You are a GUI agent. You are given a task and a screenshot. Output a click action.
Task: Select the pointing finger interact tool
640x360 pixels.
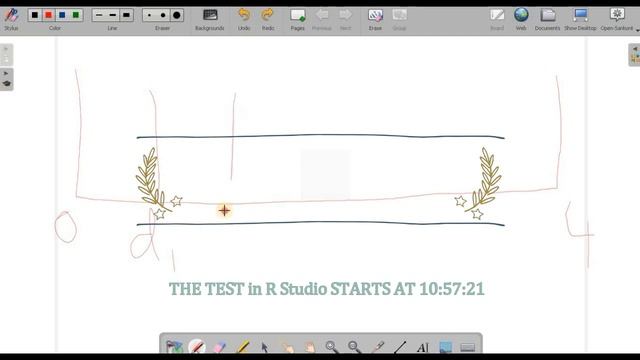[x=287, y=347]
